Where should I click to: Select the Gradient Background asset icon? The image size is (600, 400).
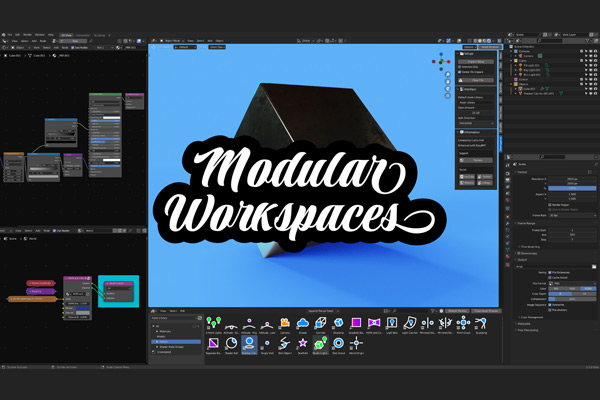(x=356, y=325)
